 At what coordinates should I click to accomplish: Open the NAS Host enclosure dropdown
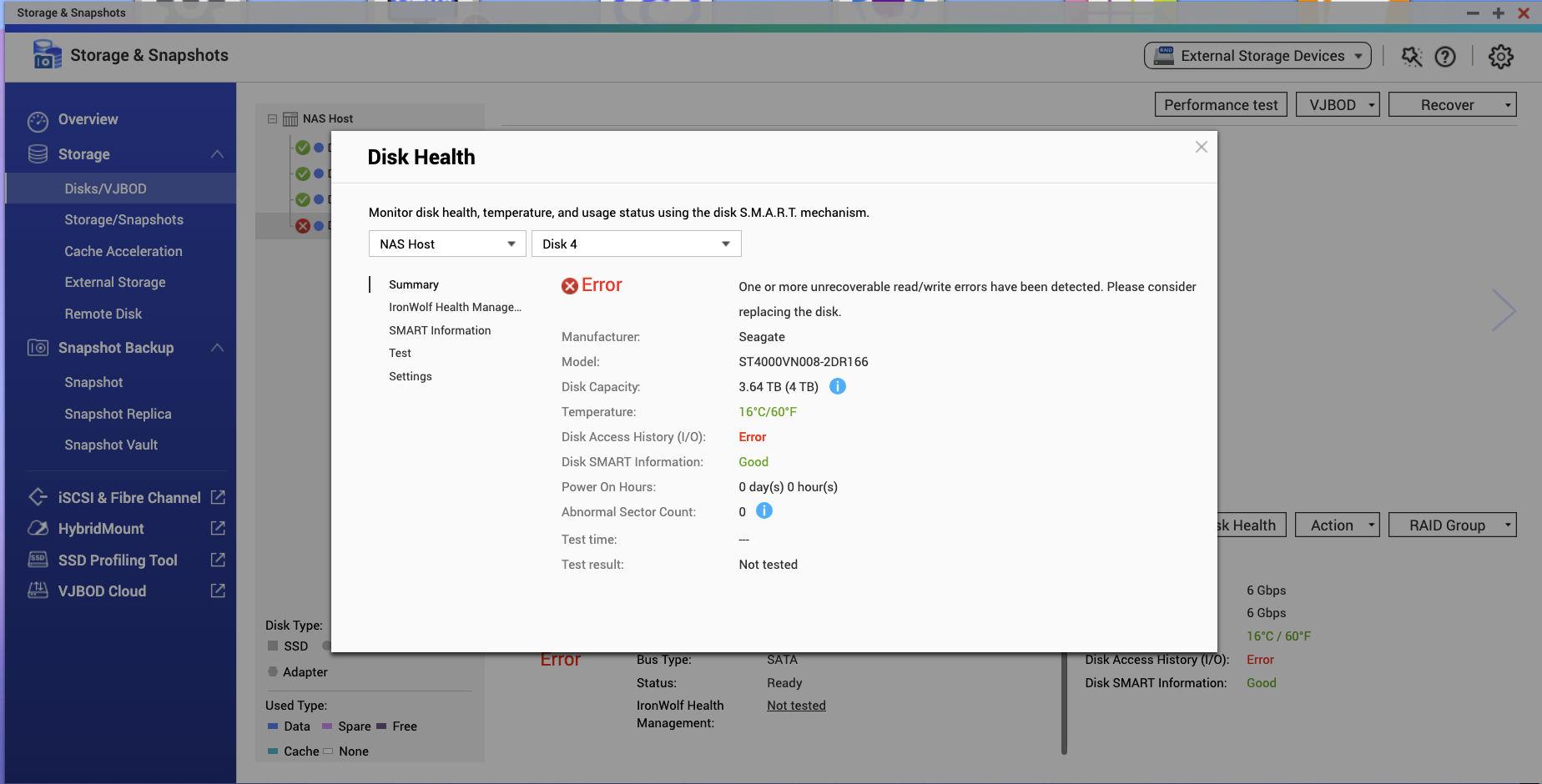click(447, 244)
